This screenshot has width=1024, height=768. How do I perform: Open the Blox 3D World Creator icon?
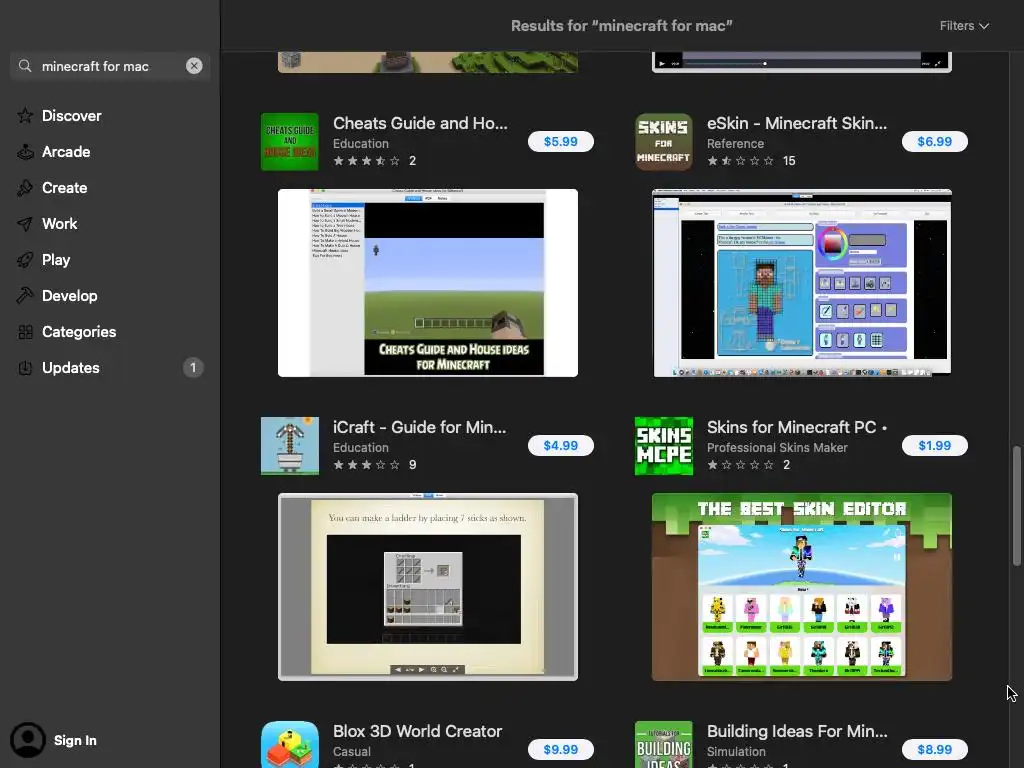[290, 744]
